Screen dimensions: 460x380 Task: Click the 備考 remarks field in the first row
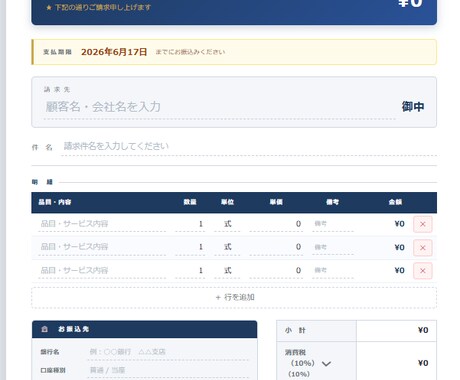click(x=333, y=224)
